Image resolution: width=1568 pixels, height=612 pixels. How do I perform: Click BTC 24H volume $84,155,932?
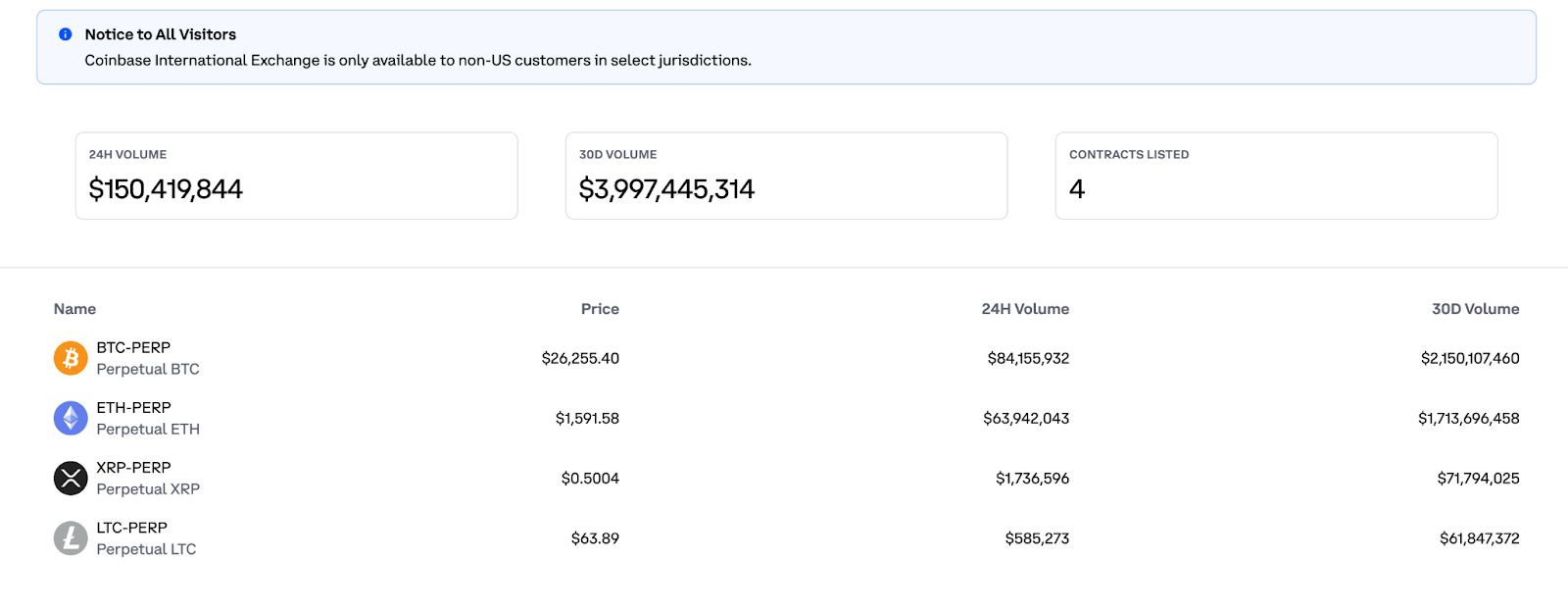pos(1028,358)
